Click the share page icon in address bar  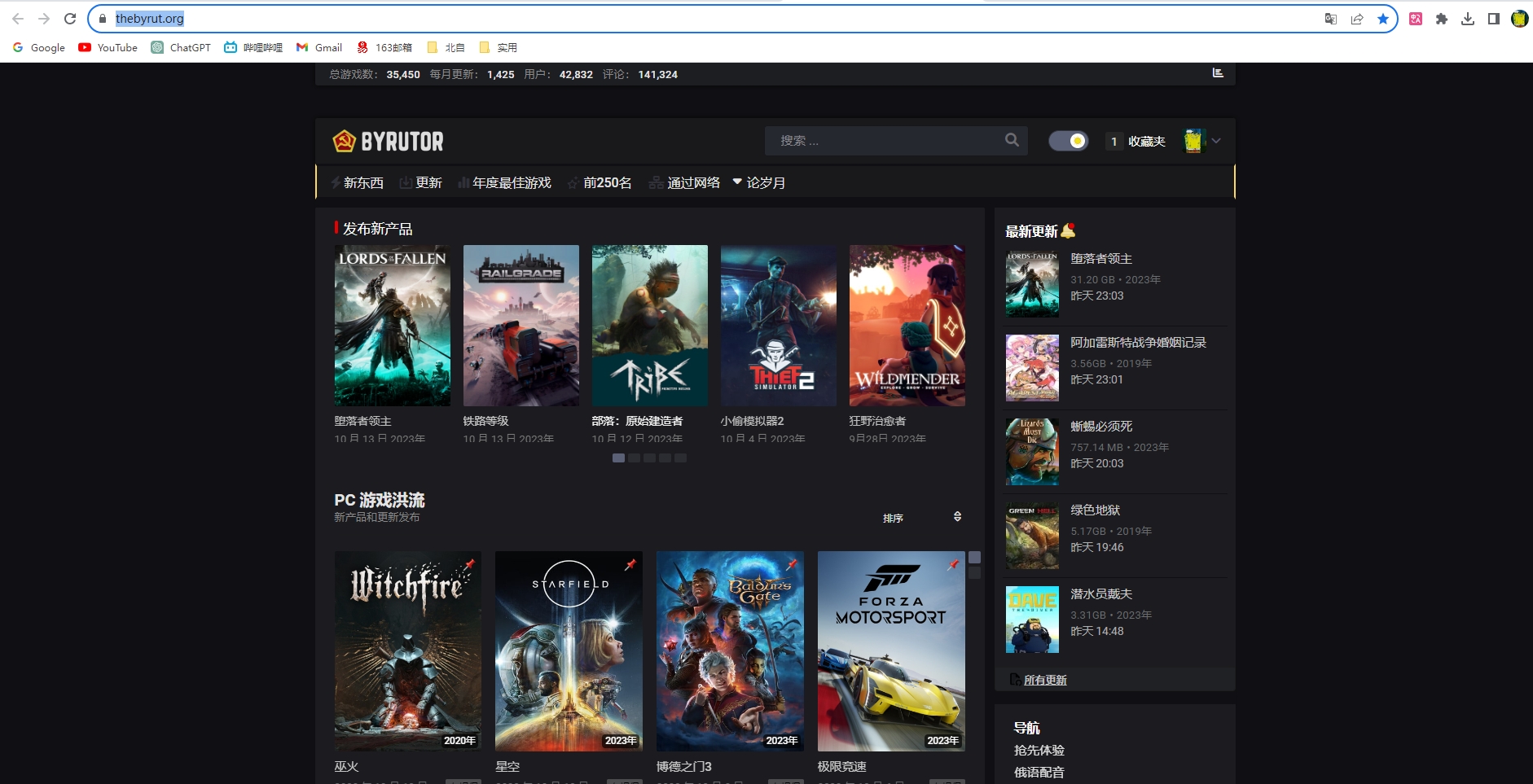1357,19
